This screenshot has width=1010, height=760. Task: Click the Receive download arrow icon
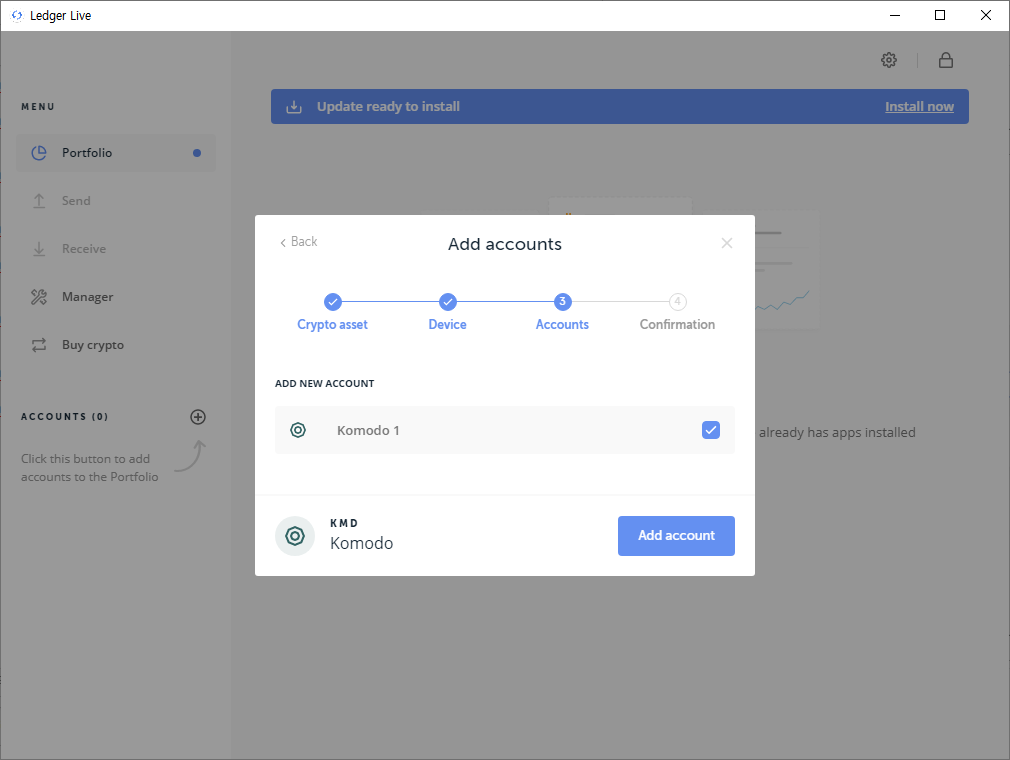point(39,249)
